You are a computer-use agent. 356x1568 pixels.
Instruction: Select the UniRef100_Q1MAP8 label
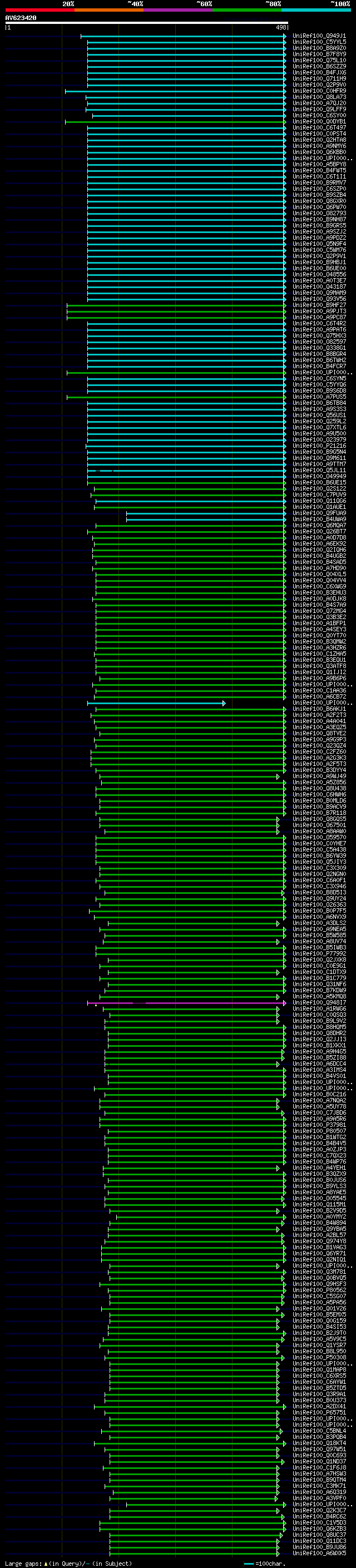click(x=319, y=1369)
